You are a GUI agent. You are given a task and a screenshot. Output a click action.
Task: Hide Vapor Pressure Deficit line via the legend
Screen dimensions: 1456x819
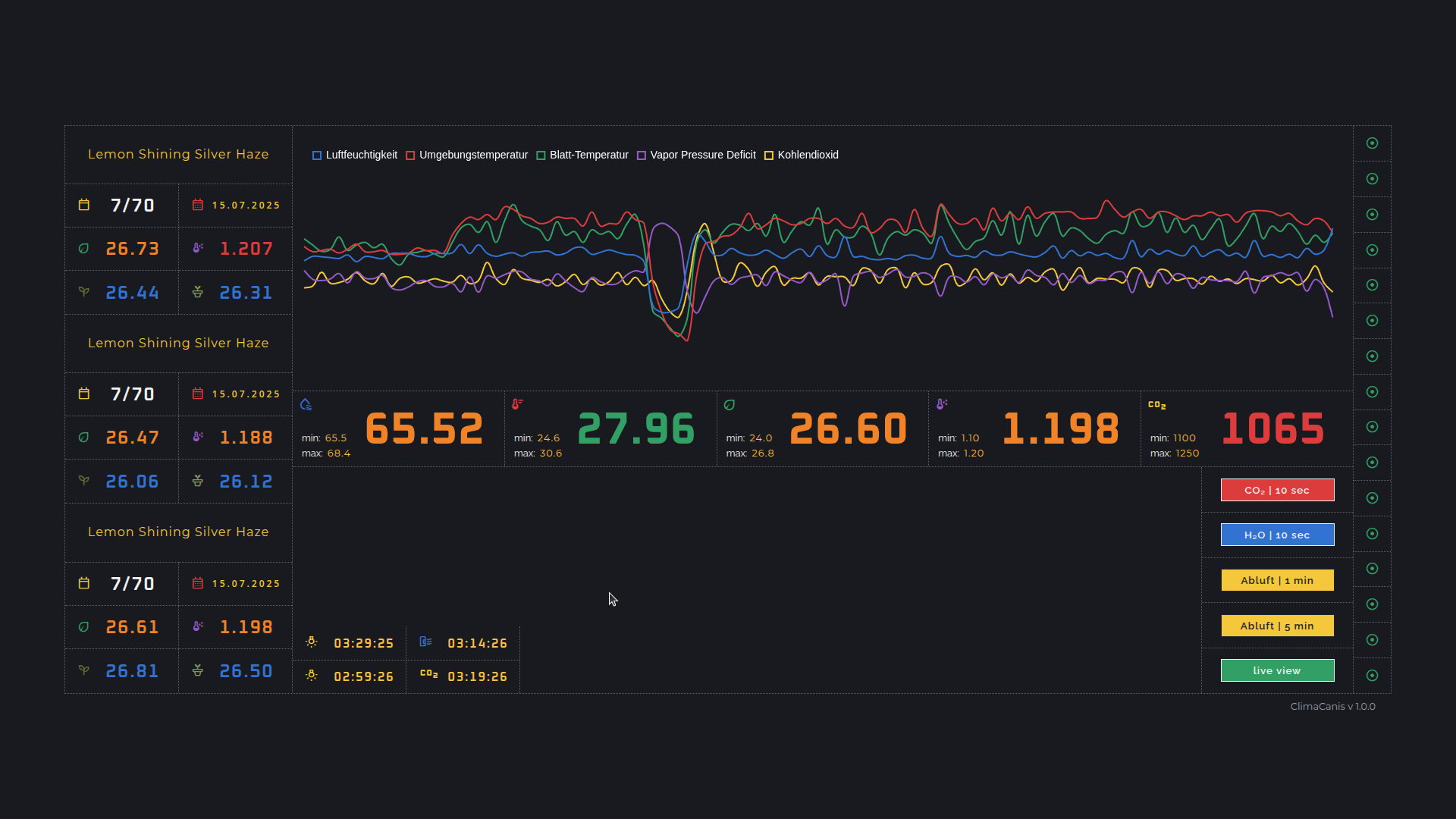642,155
